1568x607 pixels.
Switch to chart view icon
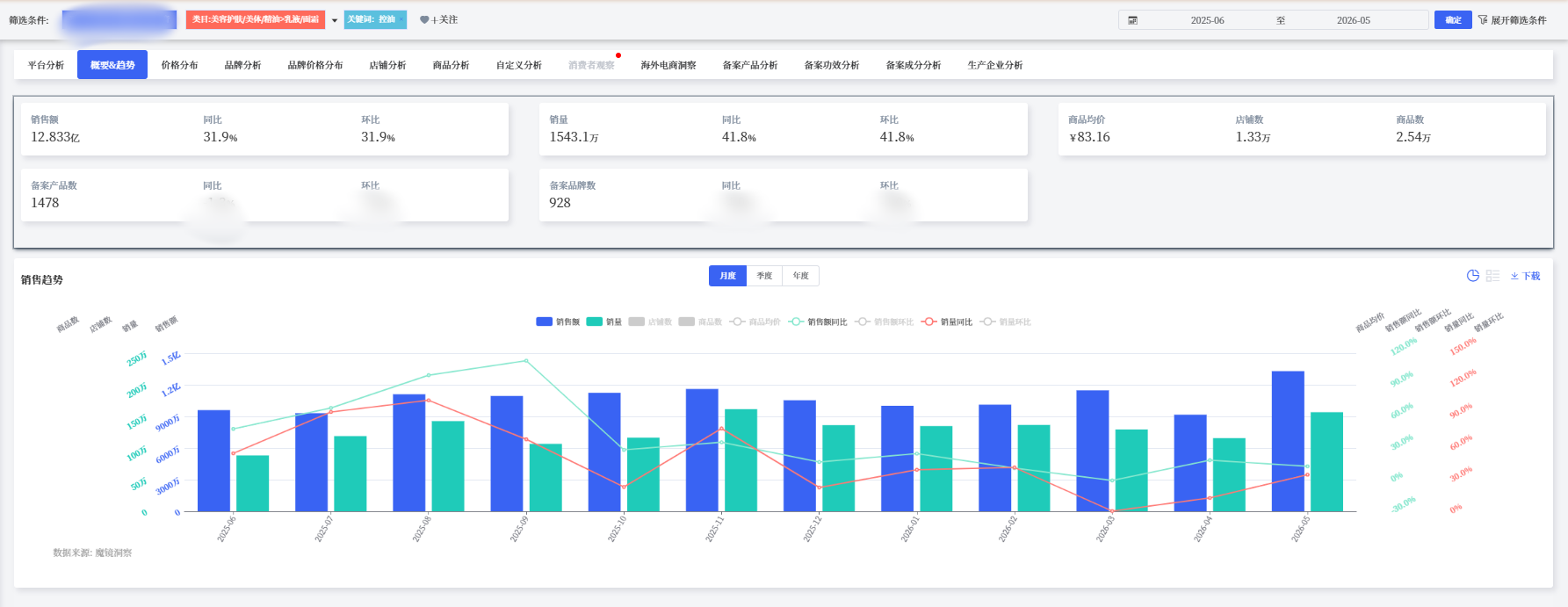[x=1473, y=276]
